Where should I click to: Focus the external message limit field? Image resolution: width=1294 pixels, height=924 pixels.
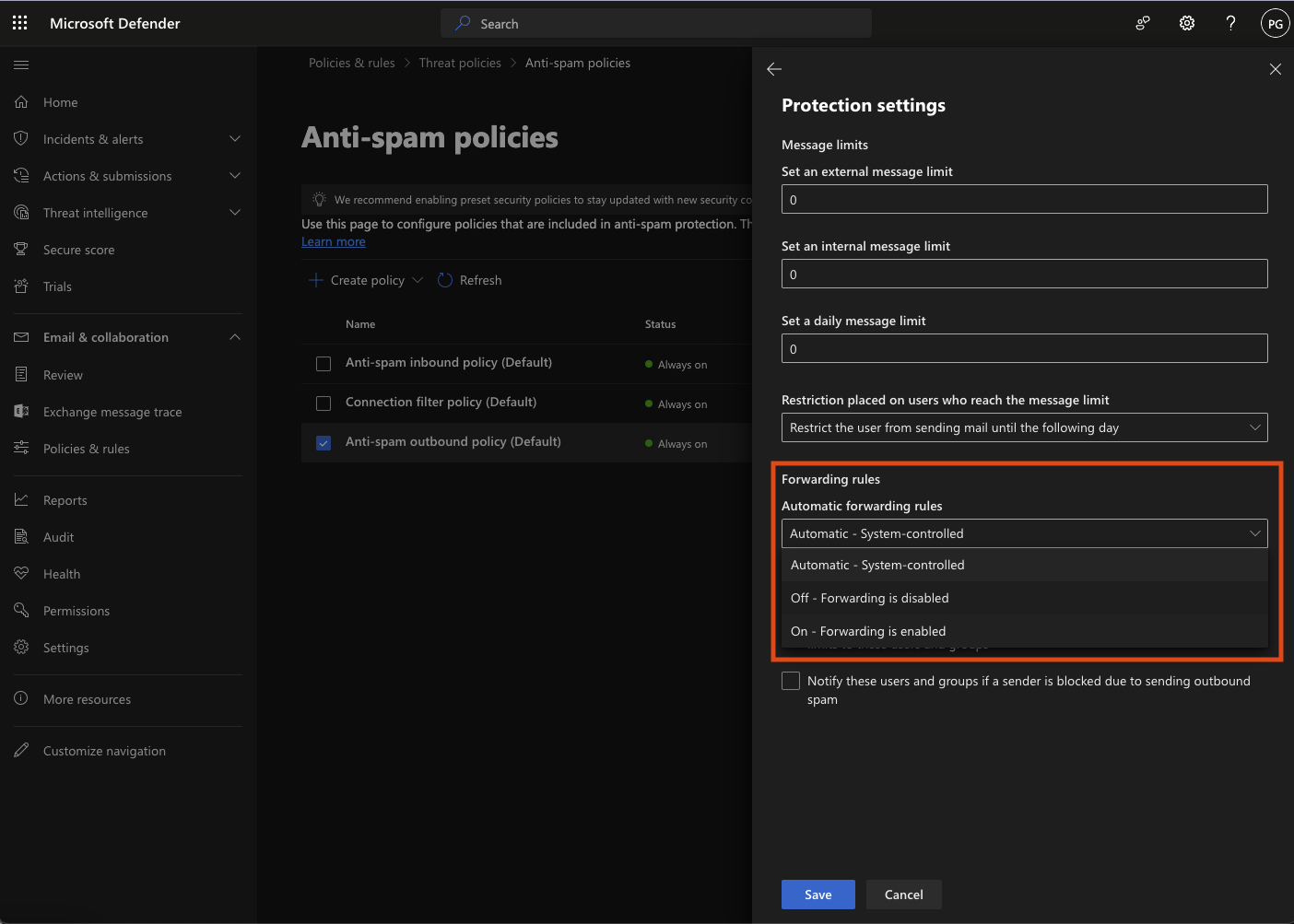1024,199
